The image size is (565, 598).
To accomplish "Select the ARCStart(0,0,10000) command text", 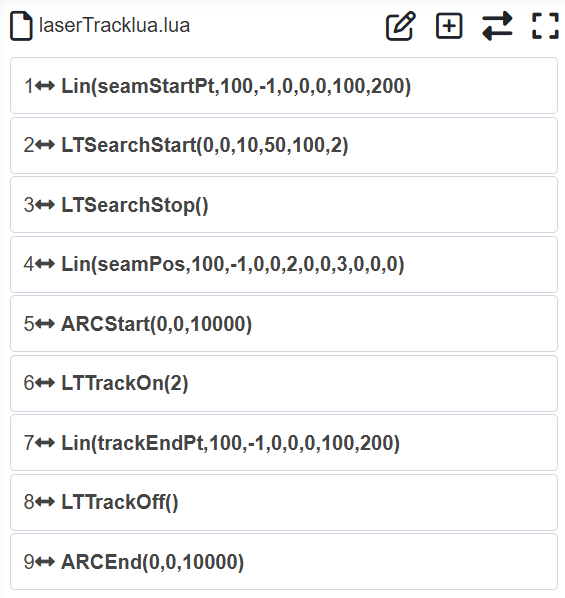I will tap(156, 324).
